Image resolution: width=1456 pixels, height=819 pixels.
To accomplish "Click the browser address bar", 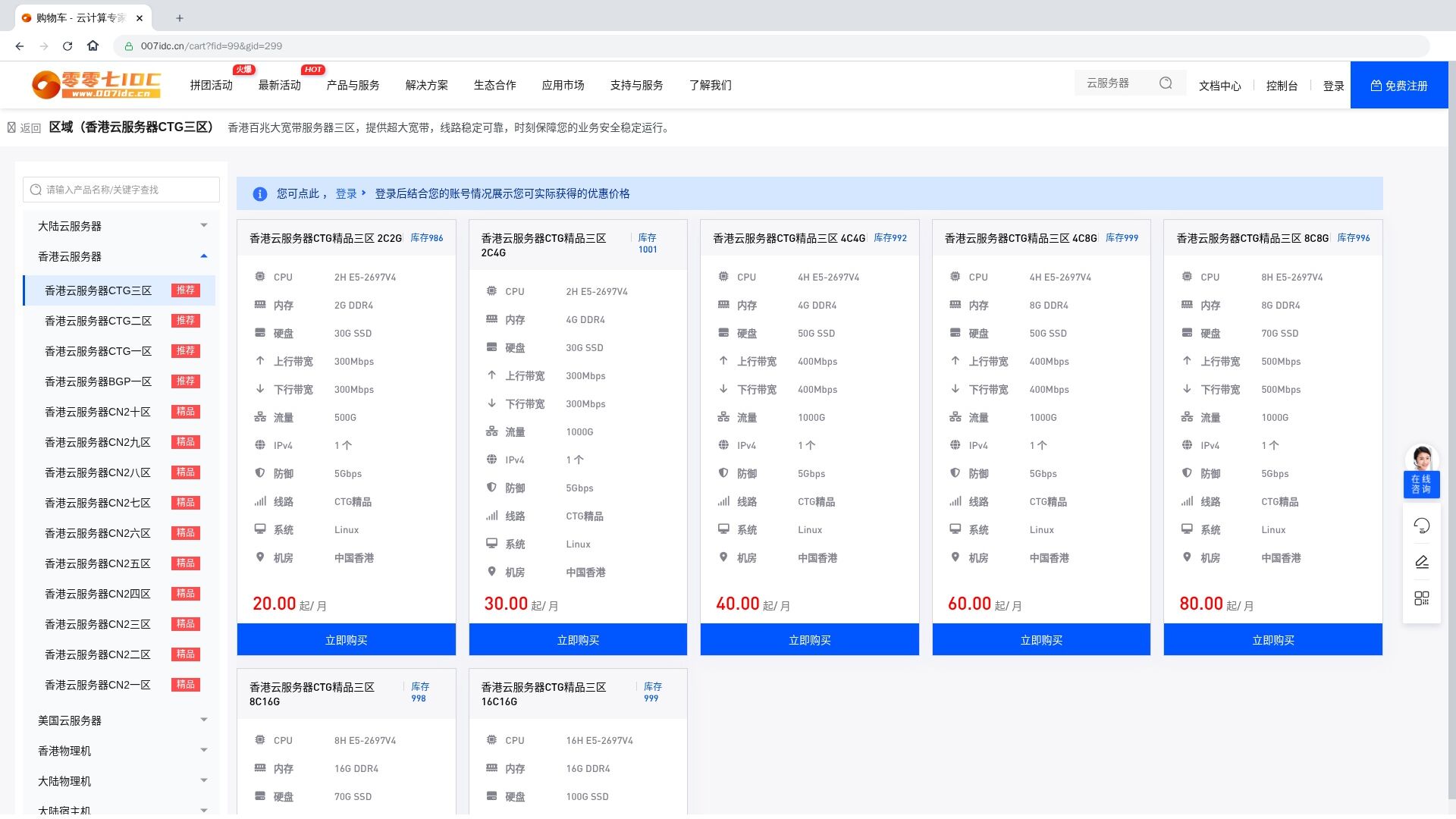I will pos(771,46).
